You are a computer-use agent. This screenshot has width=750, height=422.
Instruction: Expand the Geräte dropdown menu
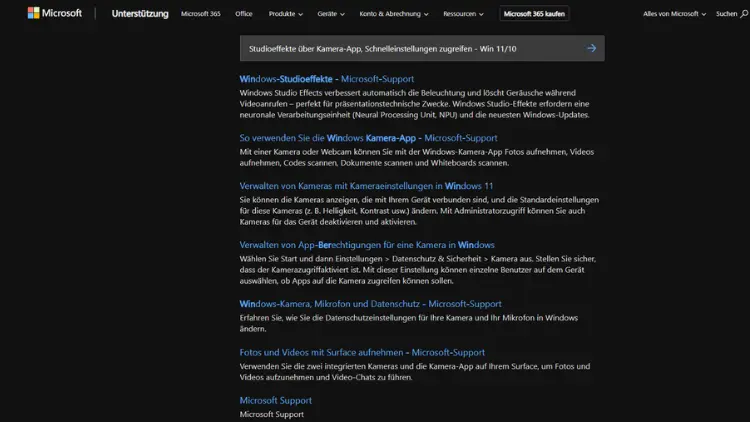[x=331, y=14]
